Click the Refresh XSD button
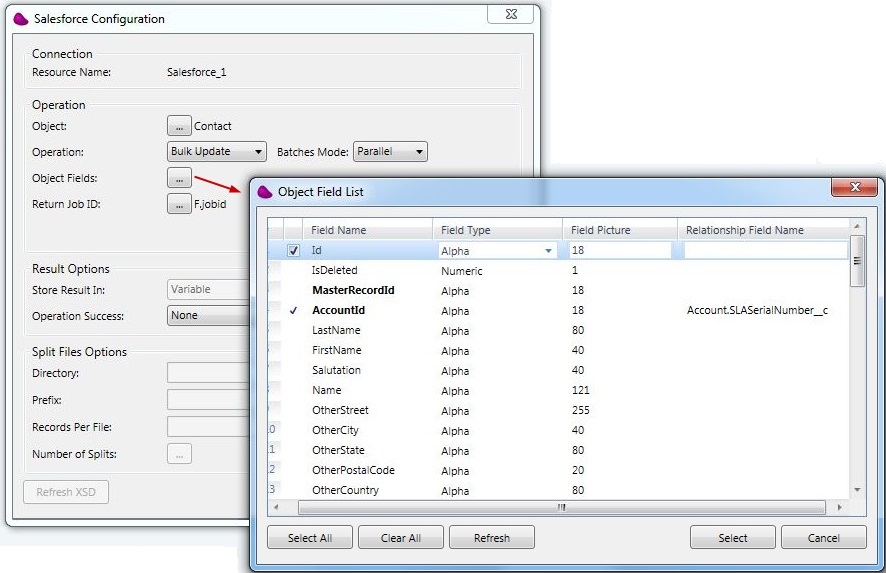 coord(66,492)
